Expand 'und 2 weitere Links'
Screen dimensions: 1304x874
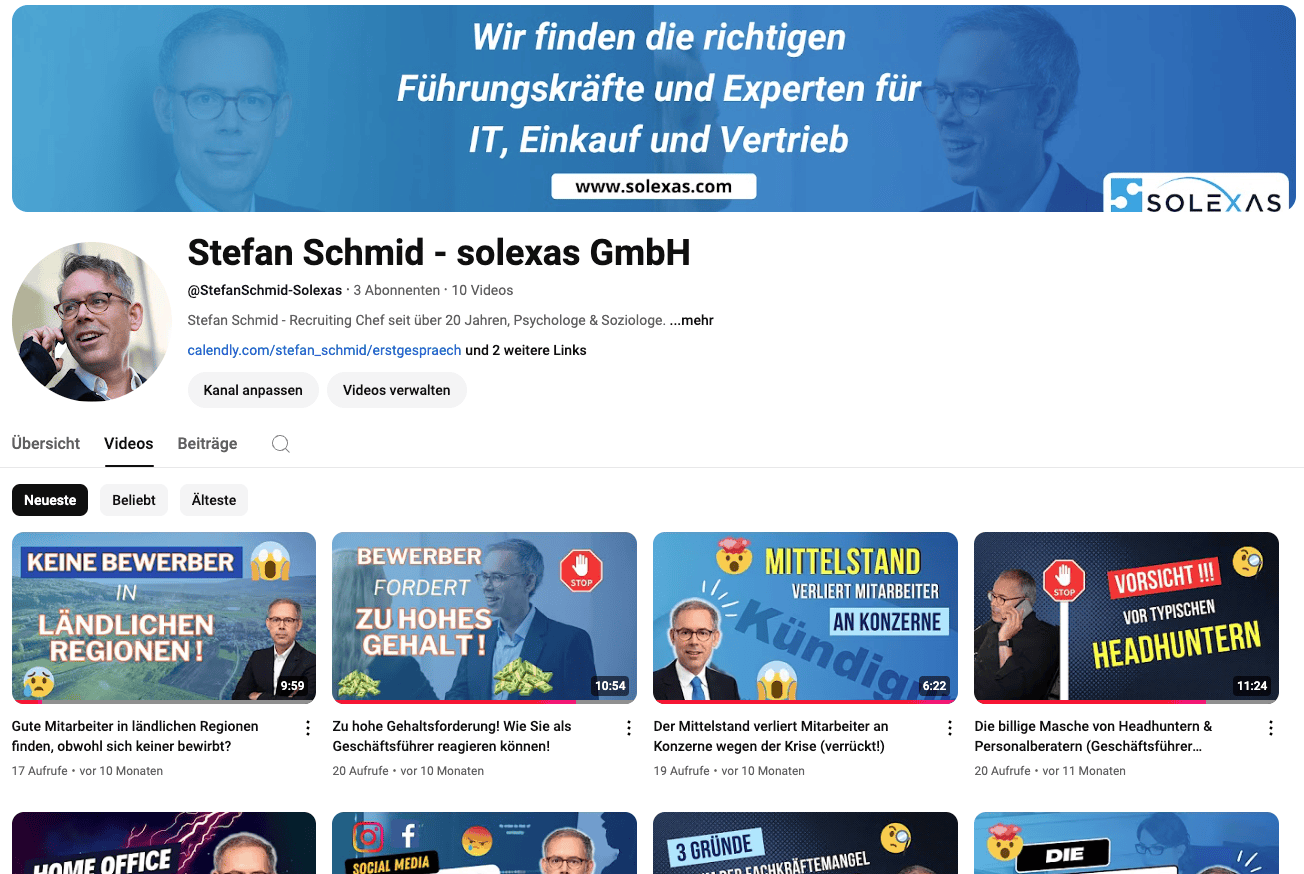(526, 351)
